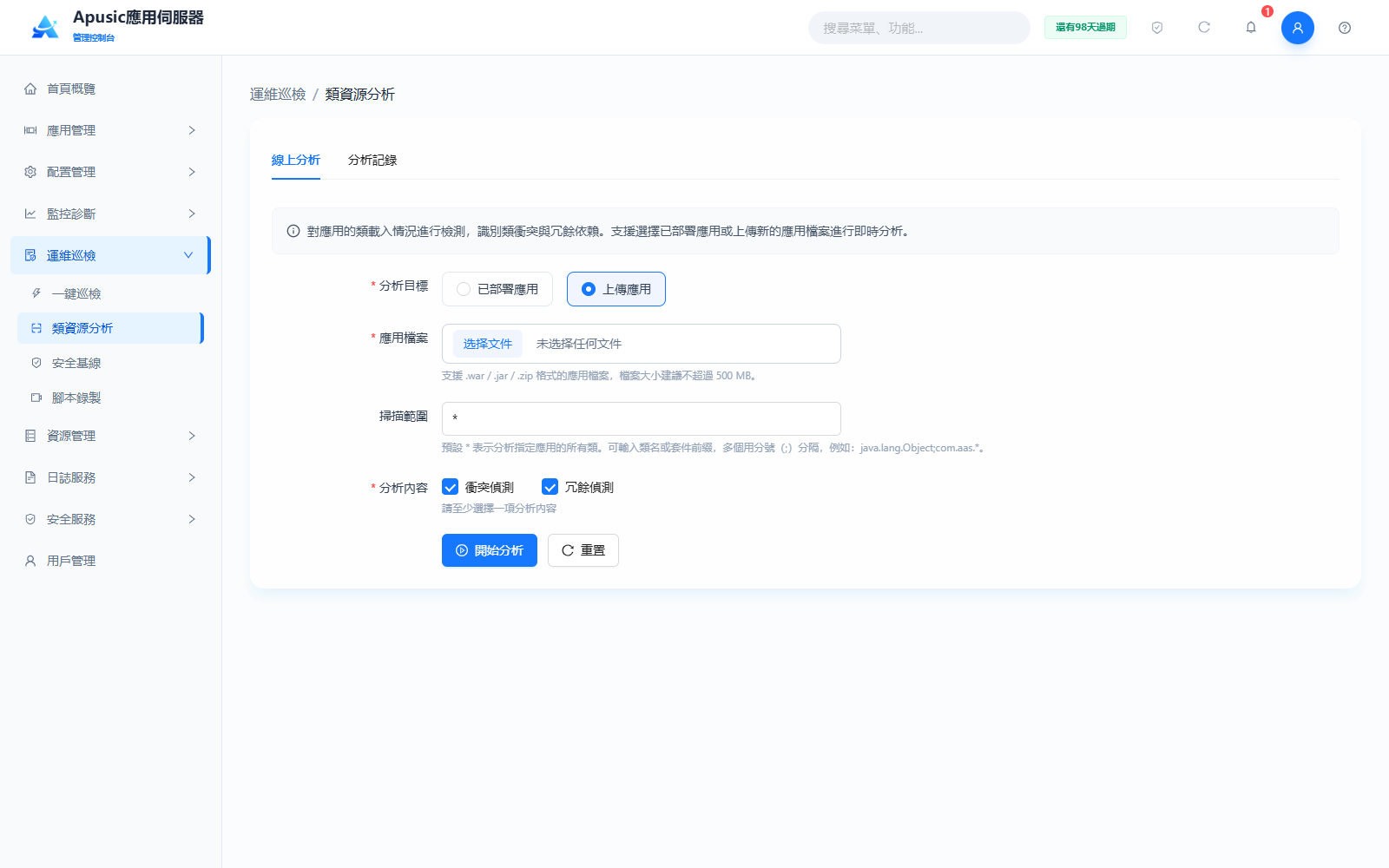
Task: Click the 日誌服務 document icon
Action: point(30,477)
